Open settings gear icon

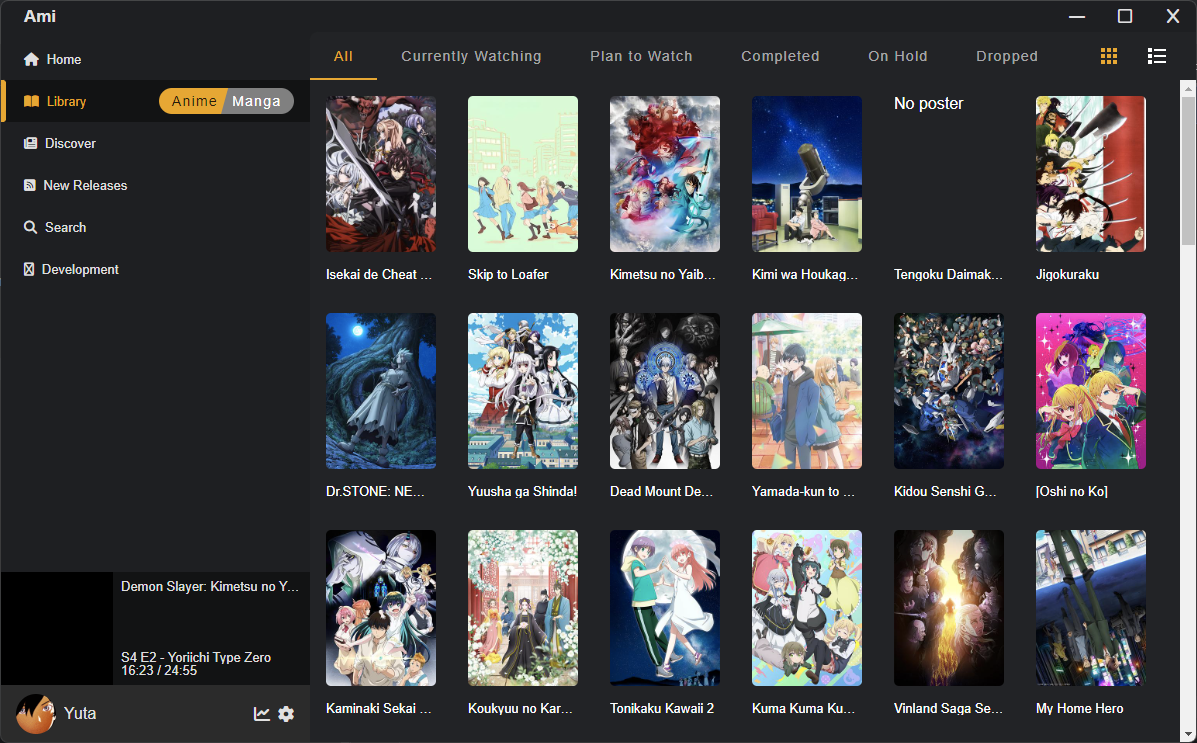(286, 714)
